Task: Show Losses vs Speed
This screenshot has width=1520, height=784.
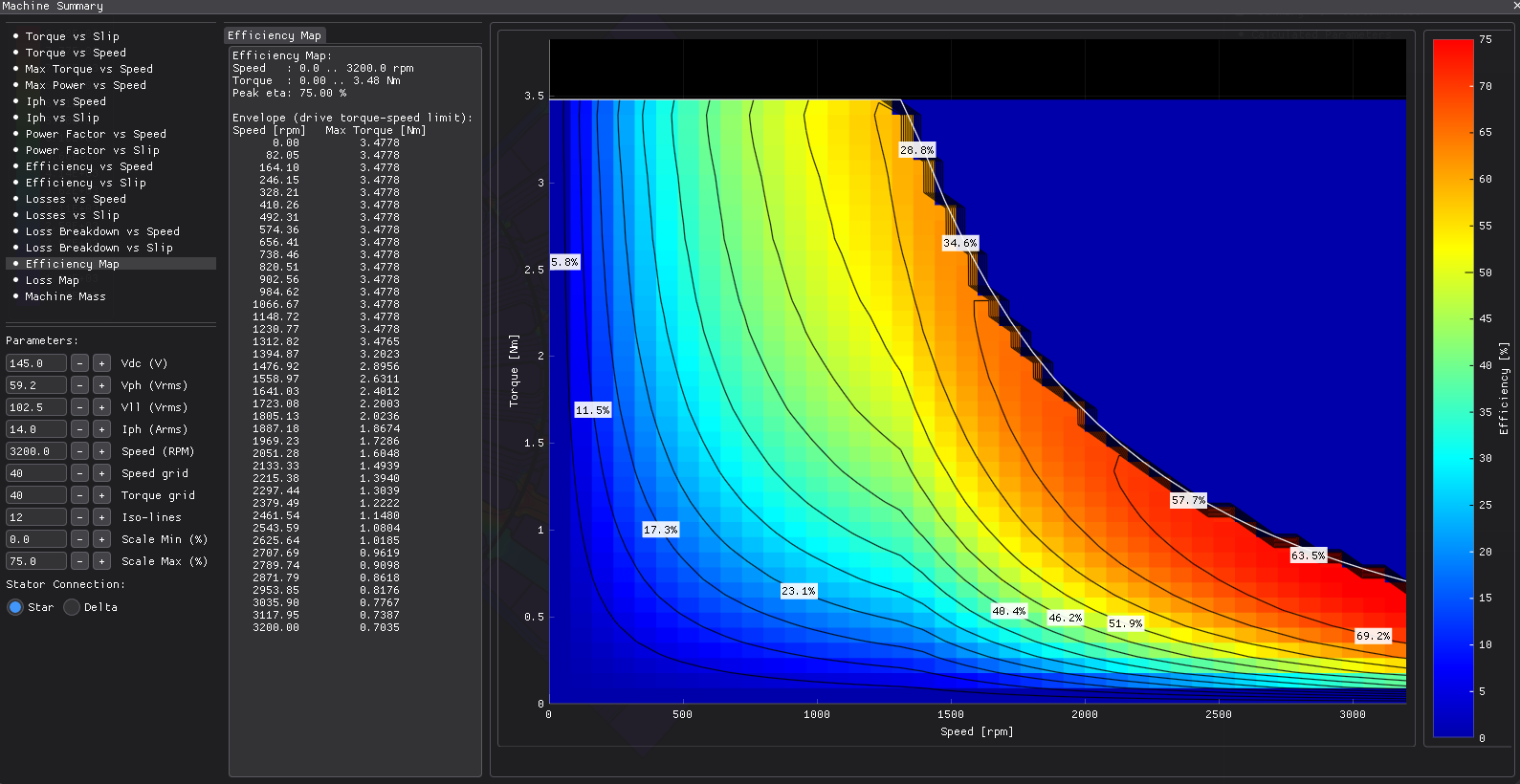Action: click(111, 199)
